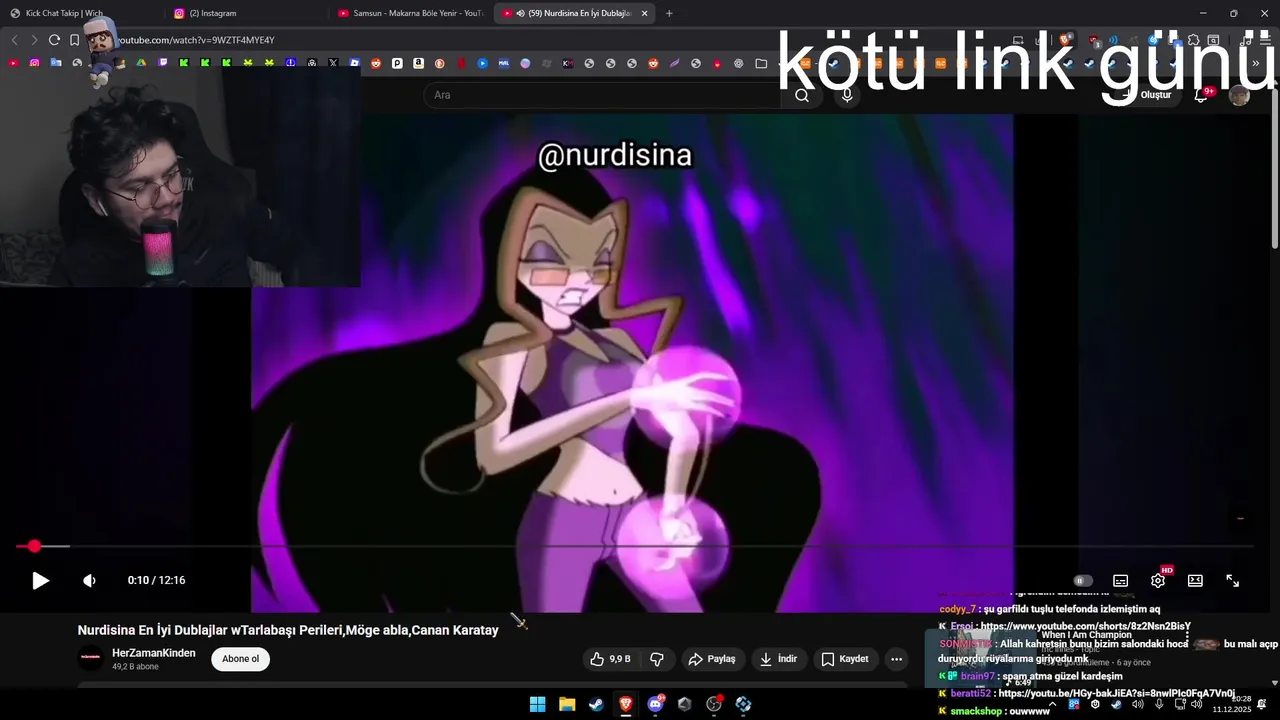Switch to Kick Chat Takip tab
This screenshot has height=720, width=1280.
(x=80, y=13)
